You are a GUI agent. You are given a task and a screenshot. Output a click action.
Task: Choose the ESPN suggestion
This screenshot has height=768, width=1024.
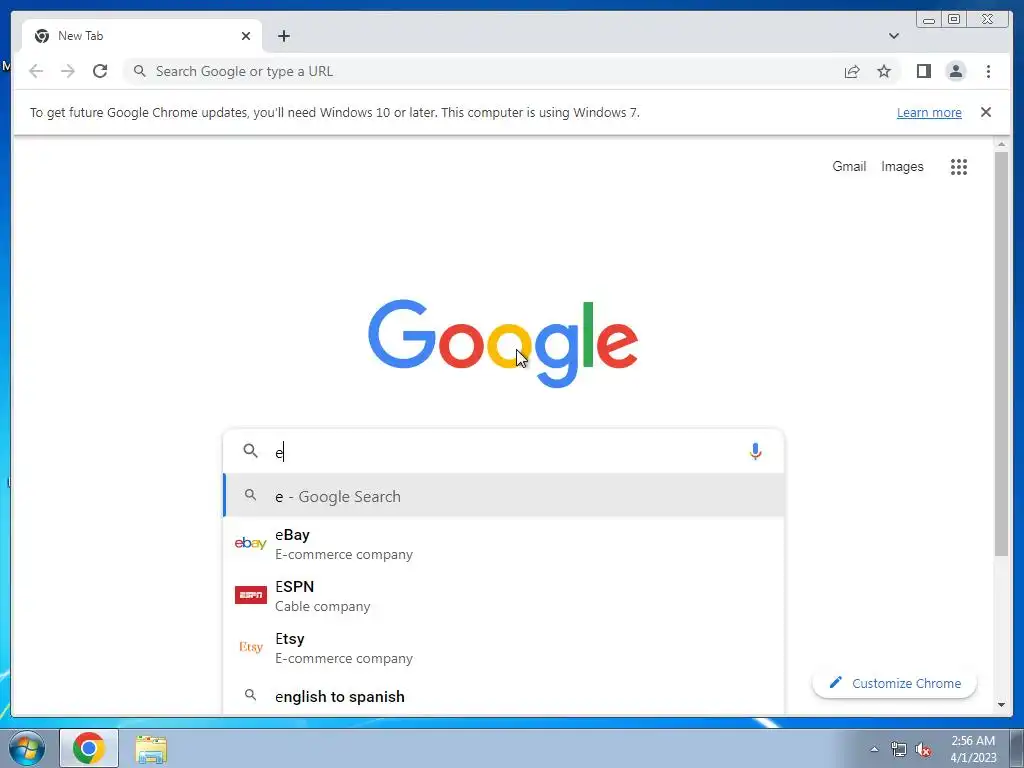504,596
